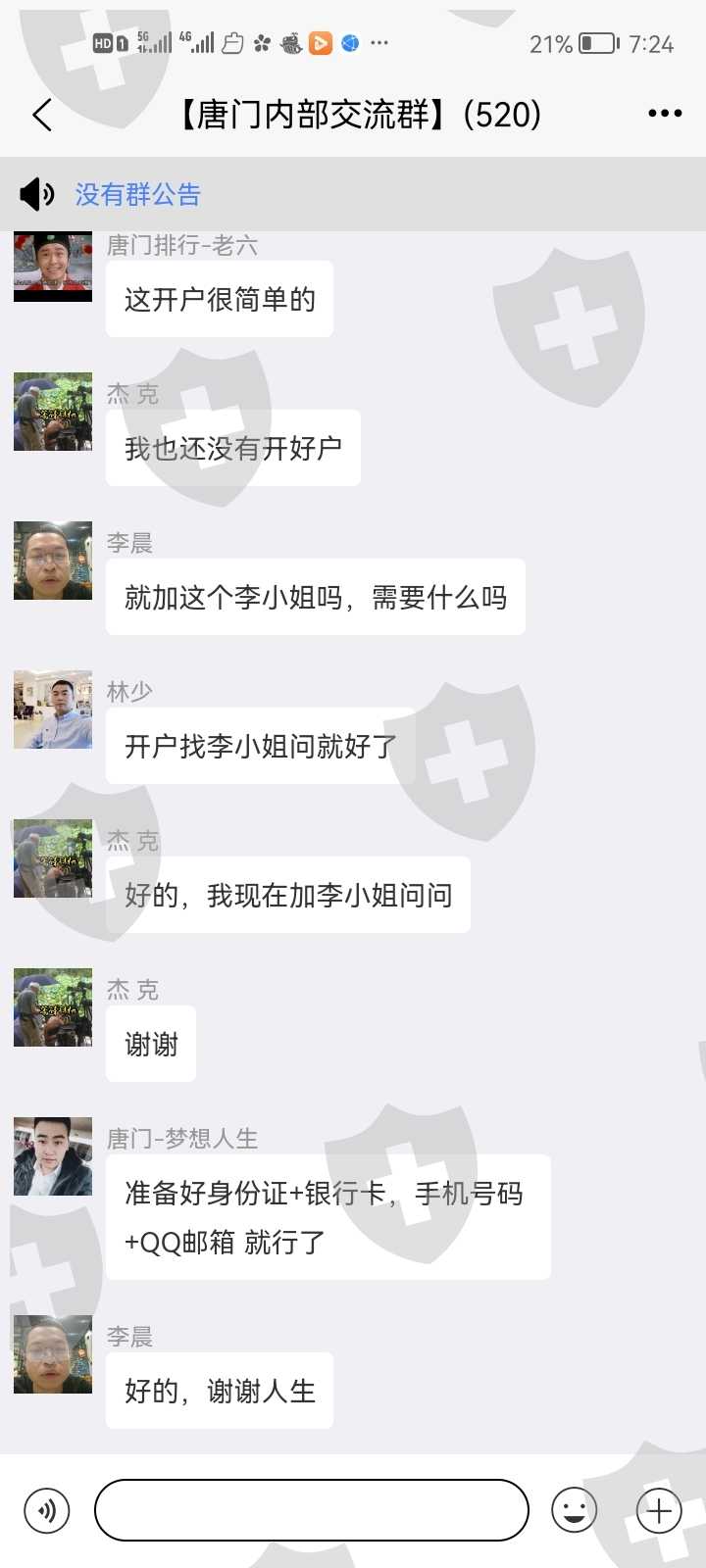Viewport: 706px width, 1568px height.
Task: Open 唐门排行-老六 avatar
Action: point(53,266)
